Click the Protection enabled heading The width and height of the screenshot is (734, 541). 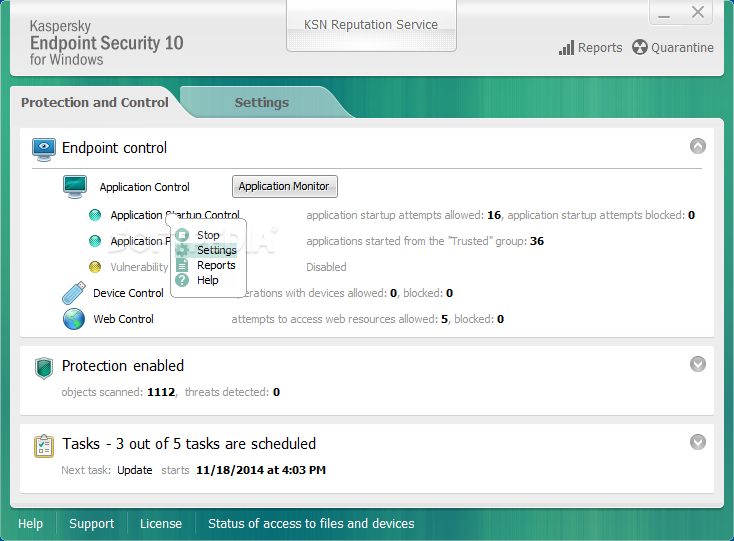(123, 366)
